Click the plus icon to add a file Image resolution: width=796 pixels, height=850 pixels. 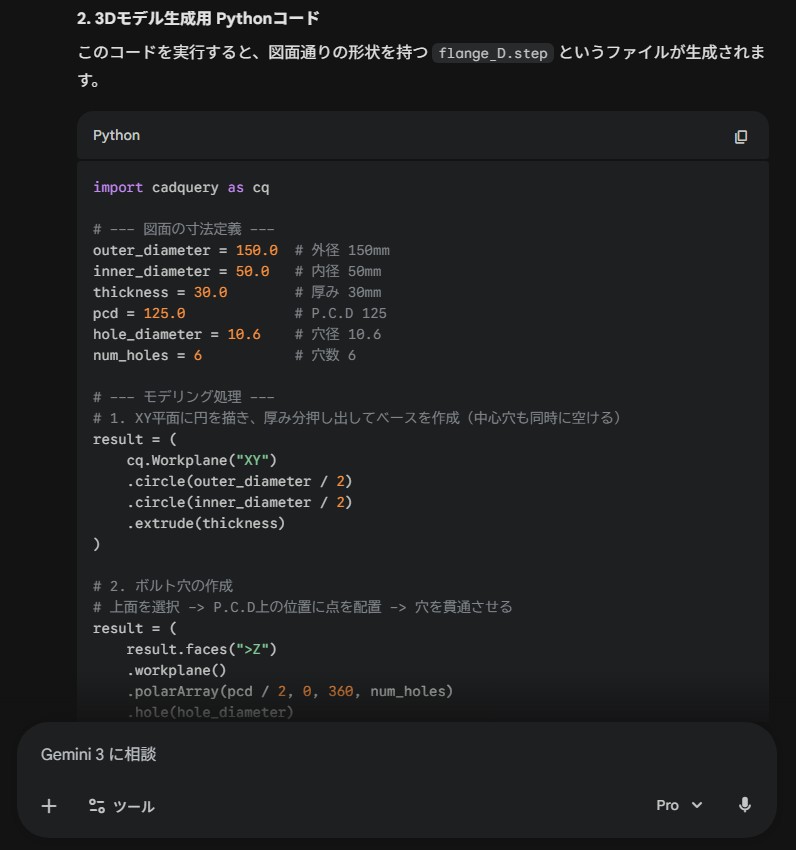(x=49, y=806)
